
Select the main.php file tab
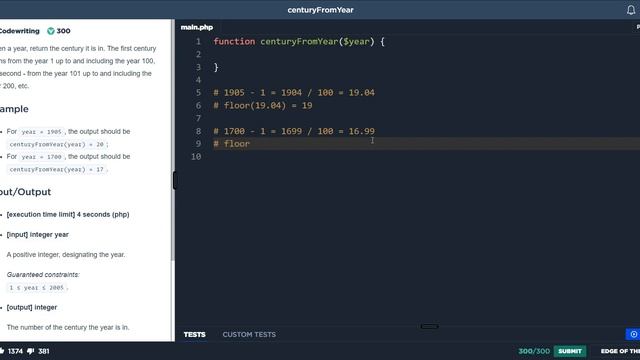click(197, 27)
